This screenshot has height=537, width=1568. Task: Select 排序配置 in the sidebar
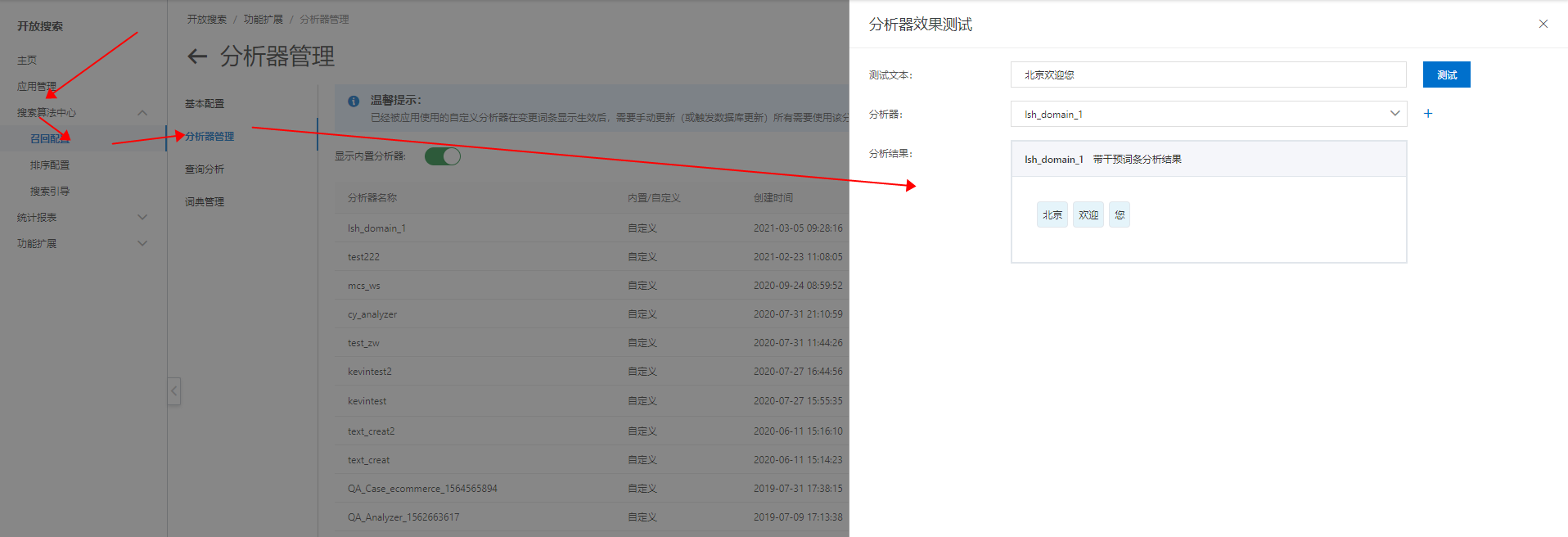tap(50, 165)
